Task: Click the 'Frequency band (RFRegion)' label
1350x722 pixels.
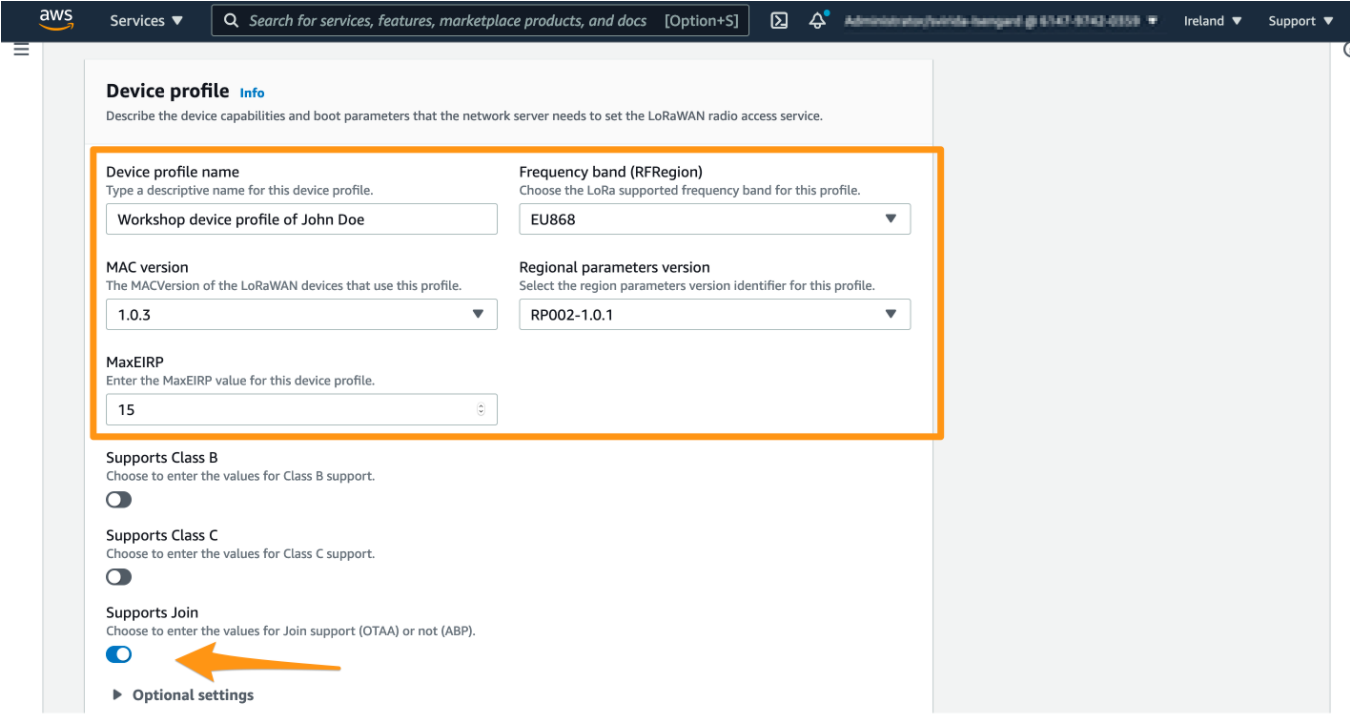Action: click(x=611, y=172)
